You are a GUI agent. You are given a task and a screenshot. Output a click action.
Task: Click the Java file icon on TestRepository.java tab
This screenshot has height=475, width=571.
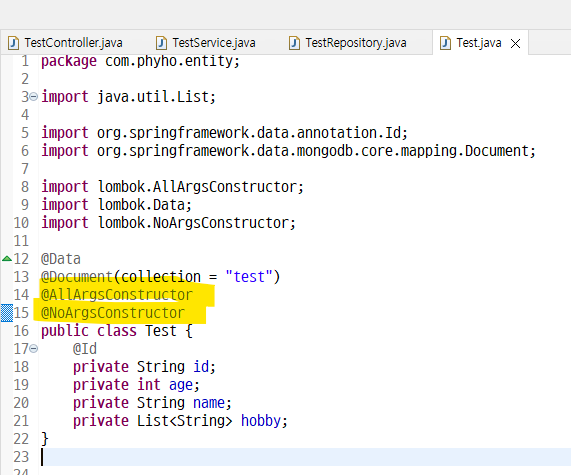click(294, 43)
